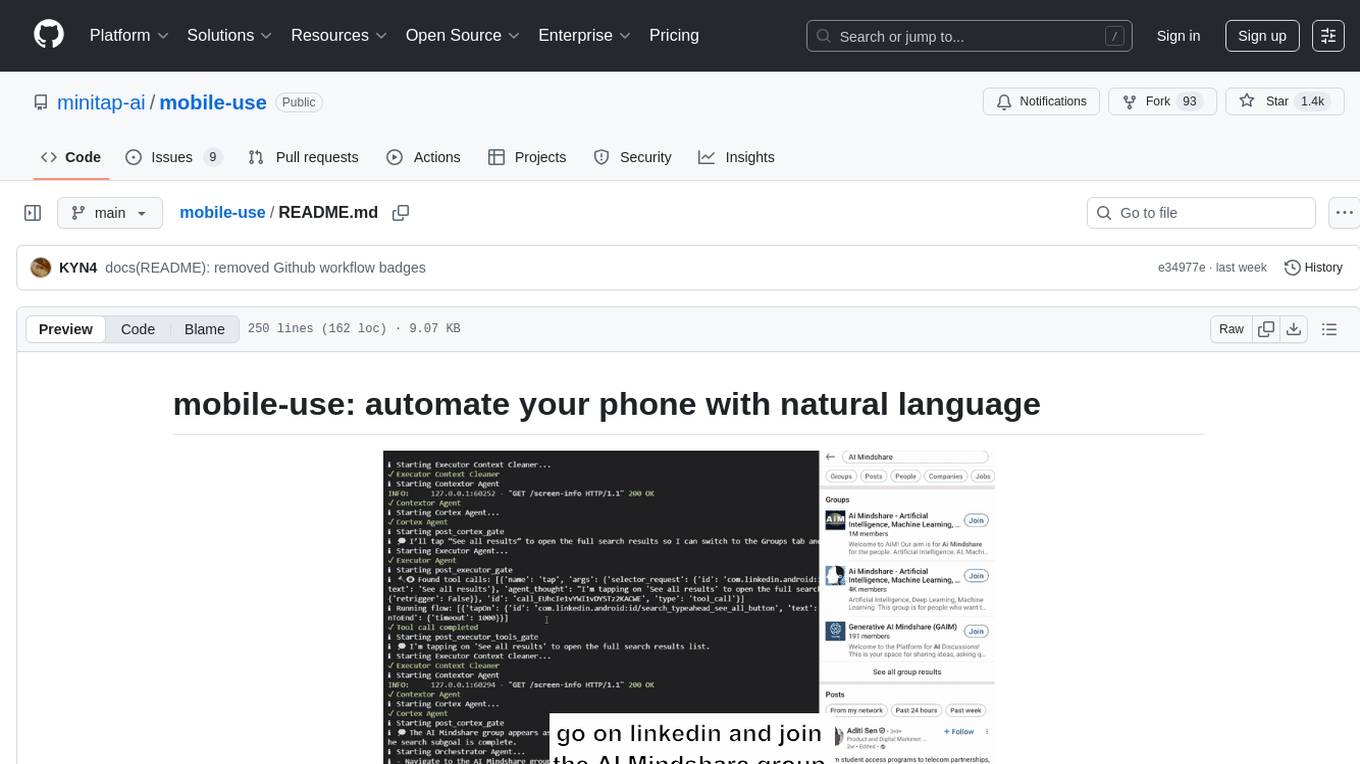Click the Sign in link
Screen dimensions: 1360x764
coord(1178,36)
